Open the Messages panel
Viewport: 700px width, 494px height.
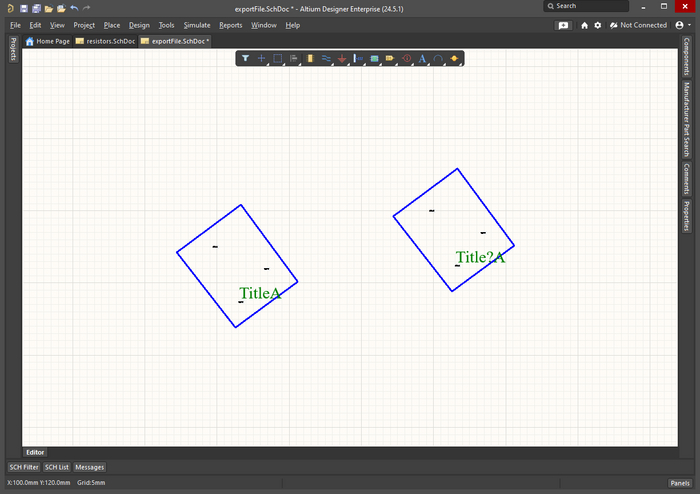[89, 467]
